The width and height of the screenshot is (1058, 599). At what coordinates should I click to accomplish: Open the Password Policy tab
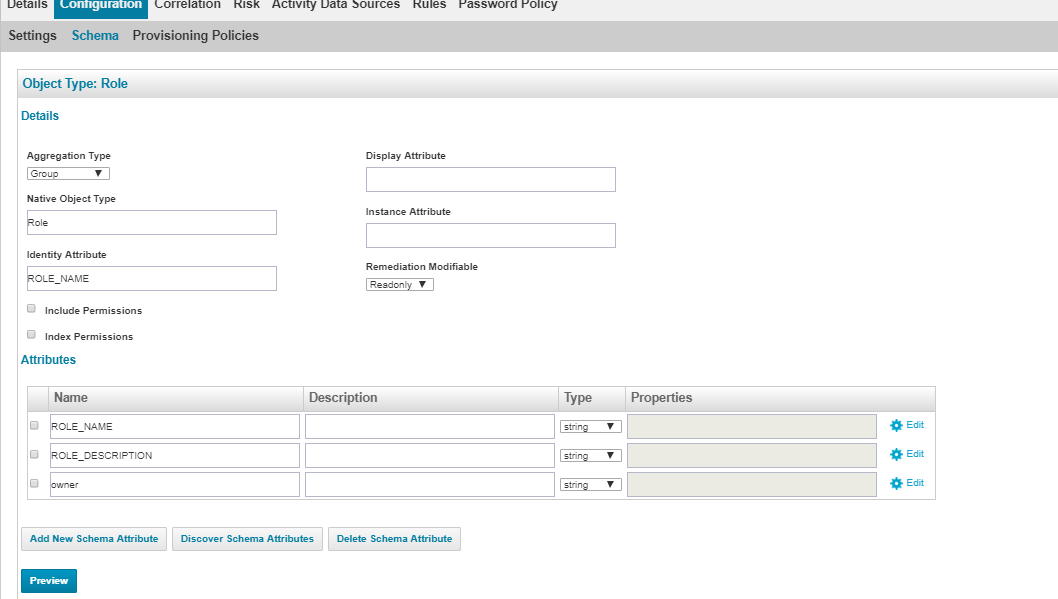point(507,5)
